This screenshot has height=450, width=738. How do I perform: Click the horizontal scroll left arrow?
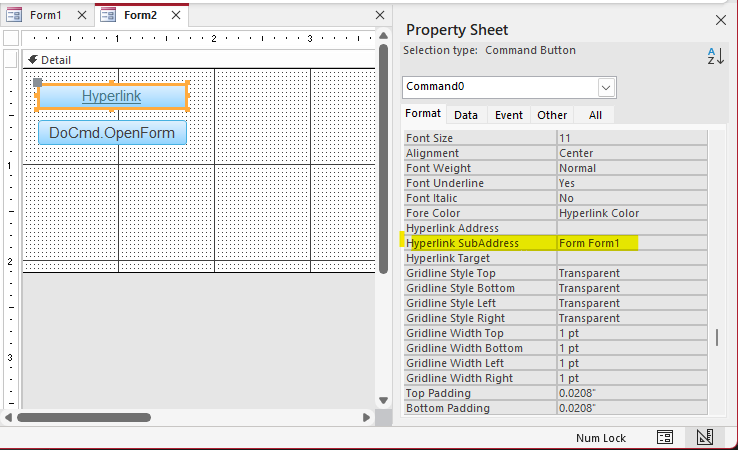tap(8, 418)
